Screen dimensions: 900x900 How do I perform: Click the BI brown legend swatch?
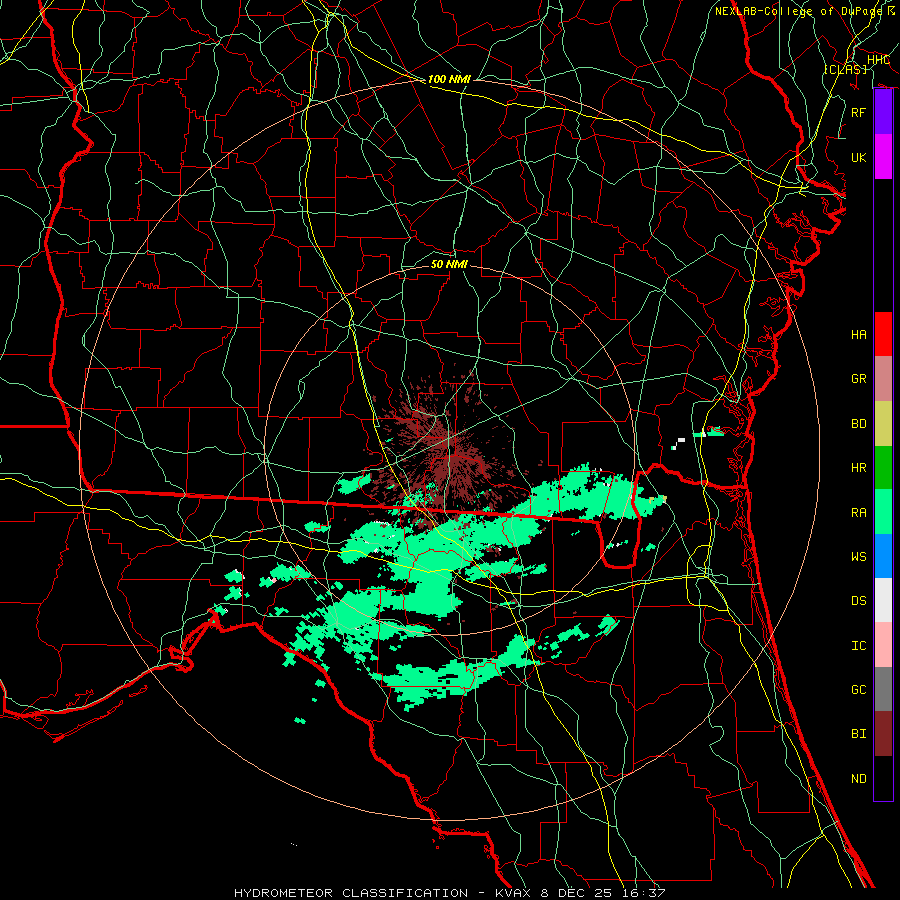[x=883, y=734]
